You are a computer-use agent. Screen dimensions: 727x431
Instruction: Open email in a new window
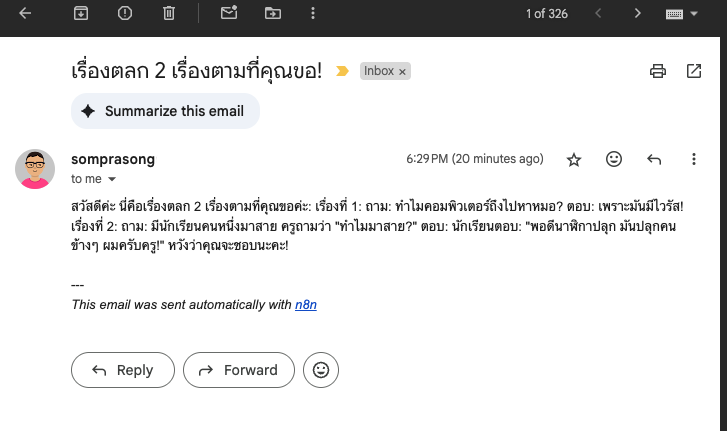694,71
